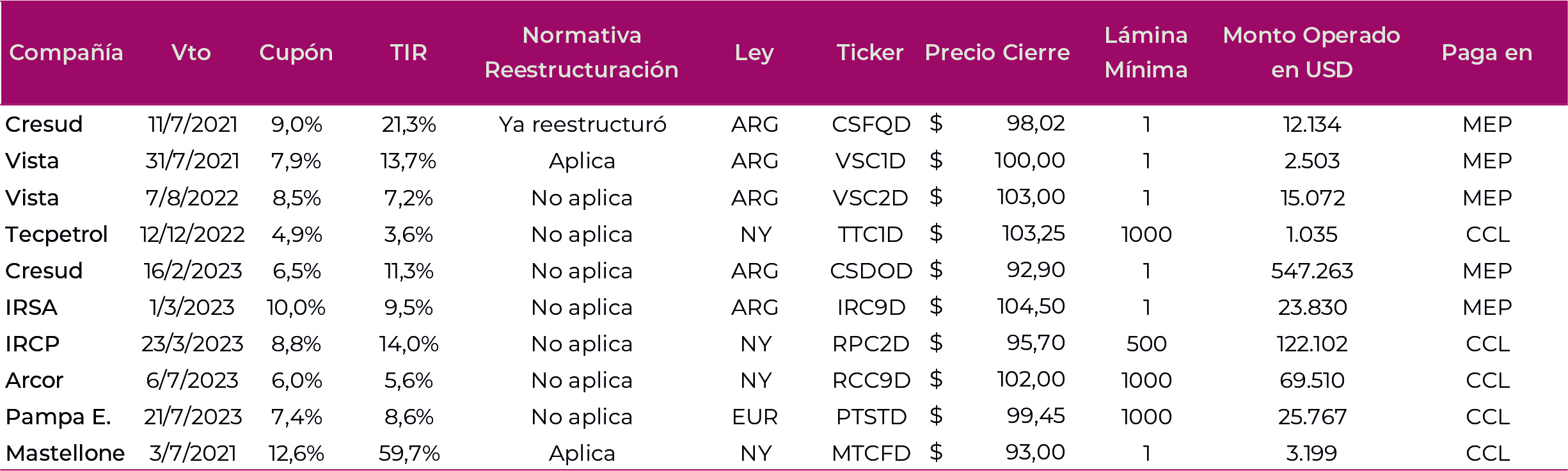Screen dimensions: 1568x471
Task: Select the 59,7% TIR value
Action: point(409,453)
